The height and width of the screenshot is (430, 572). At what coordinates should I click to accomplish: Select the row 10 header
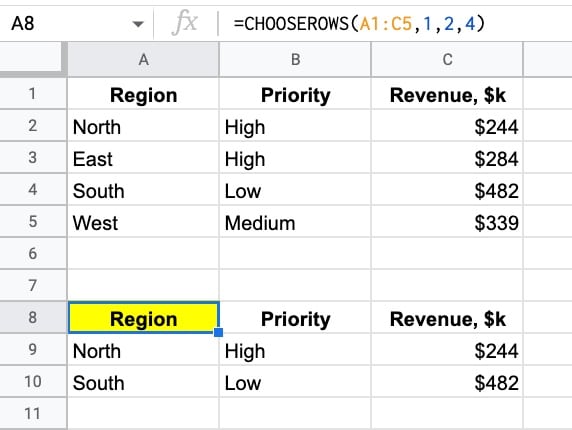pos(33,381)
